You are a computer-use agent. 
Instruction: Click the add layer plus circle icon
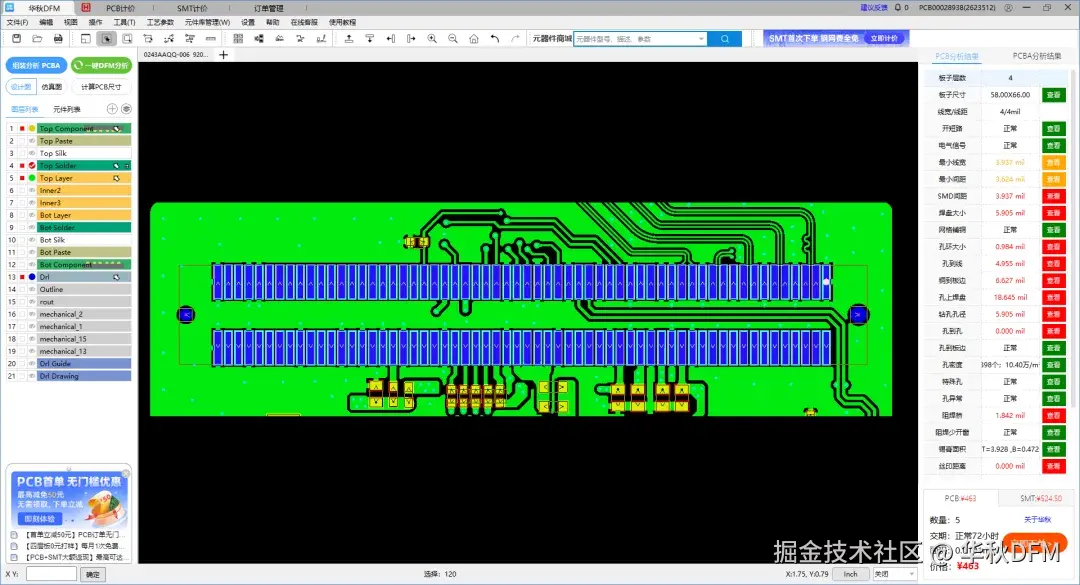pos(112,109)
